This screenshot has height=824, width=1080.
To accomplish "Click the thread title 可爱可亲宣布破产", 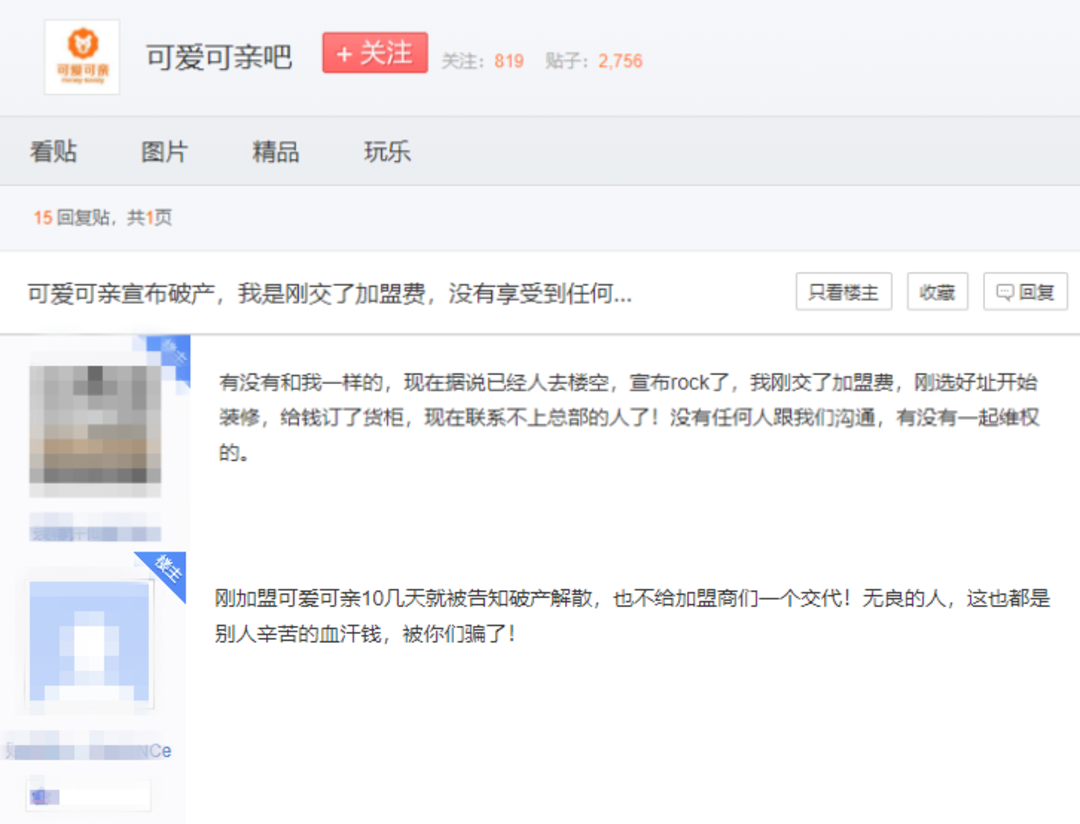I will pyautogui.click(x=329, y=294).
